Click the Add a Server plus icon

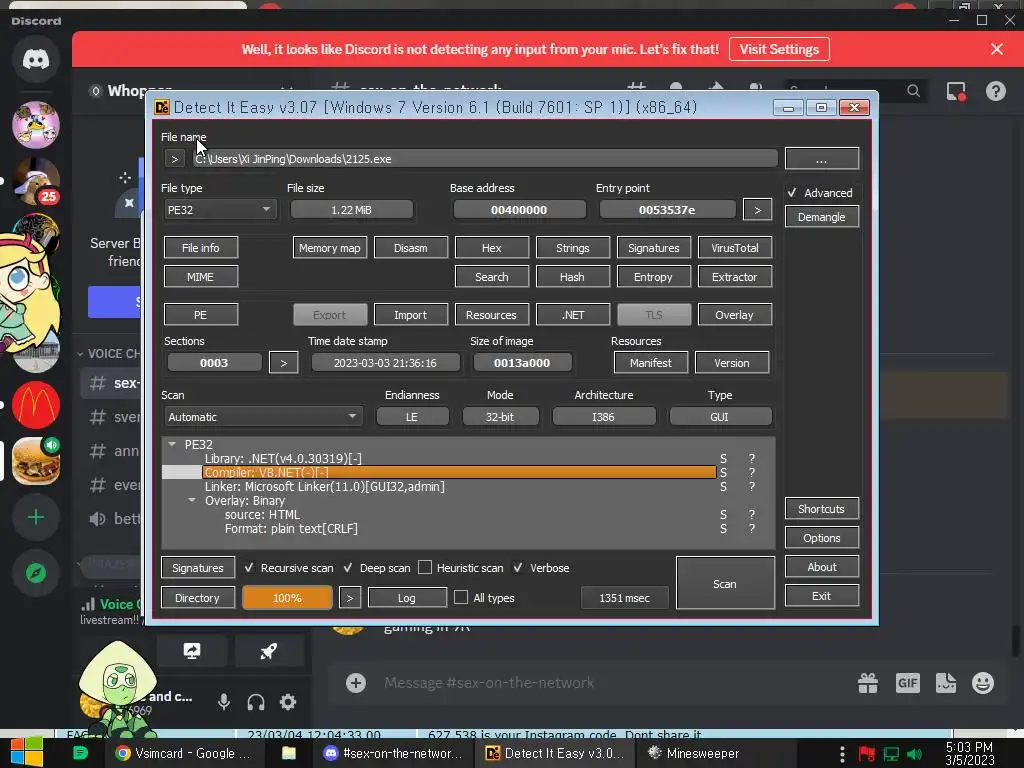pyautogui.click(x=36, y=517)
